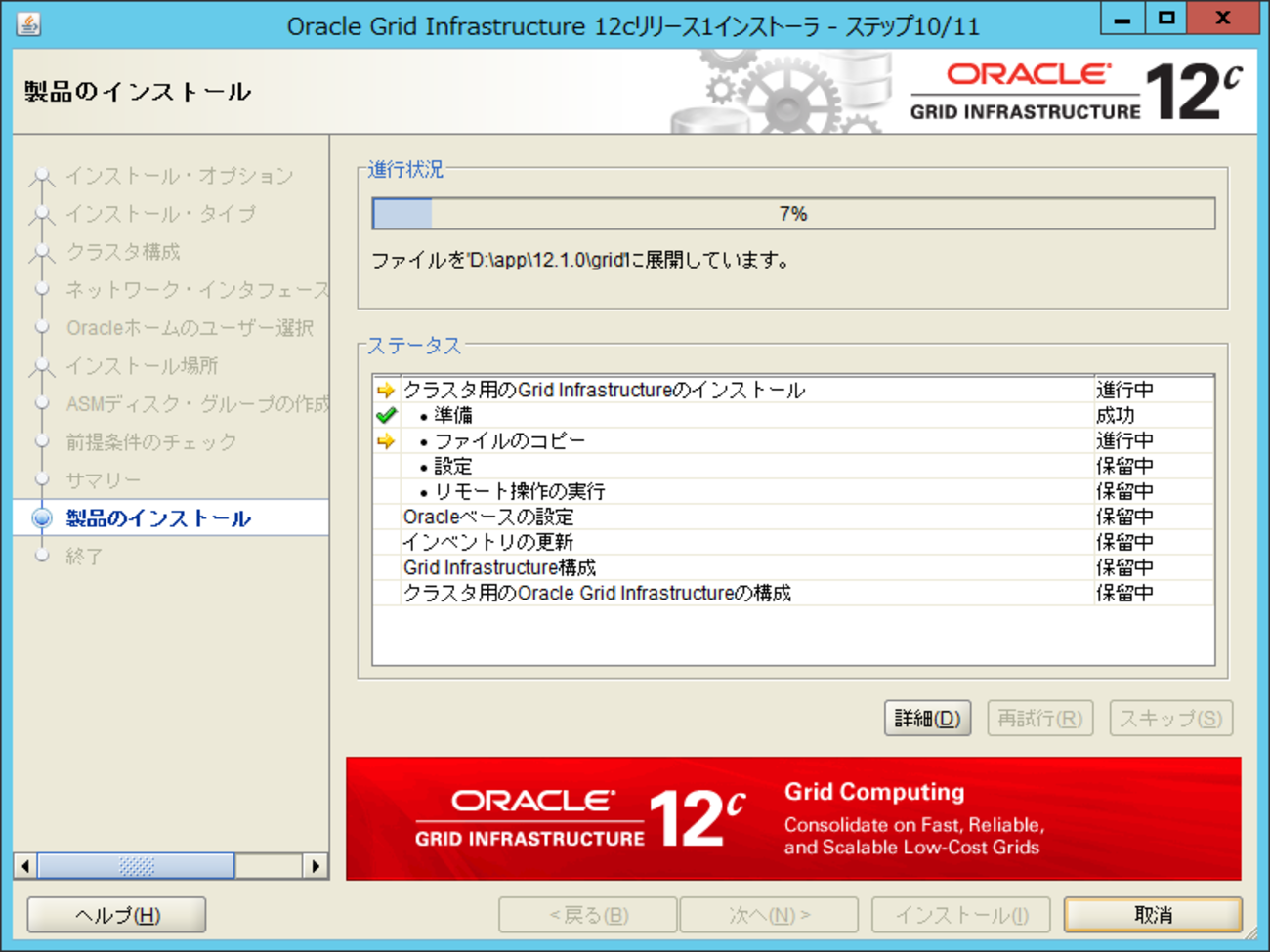This screenshot has width=1270, height=952.
Task: Click the インストール(I) install button
Action: (x=961, y=915)
